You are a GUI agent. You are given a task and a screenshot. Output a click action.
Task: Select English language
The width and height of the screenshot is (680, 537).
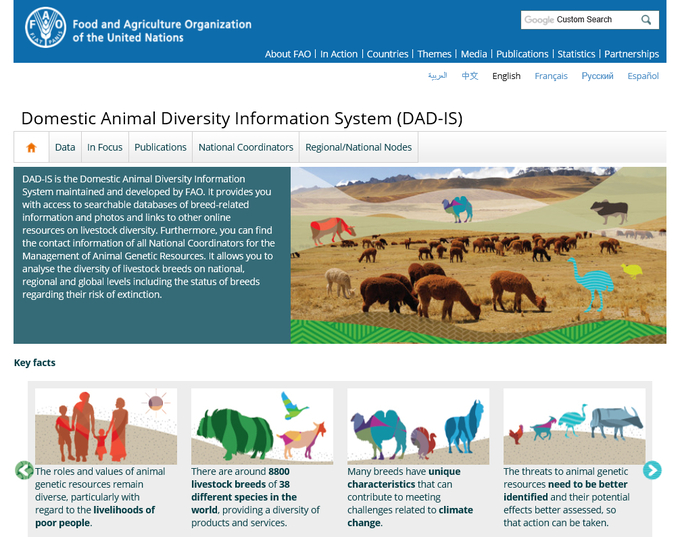point(506,76)
